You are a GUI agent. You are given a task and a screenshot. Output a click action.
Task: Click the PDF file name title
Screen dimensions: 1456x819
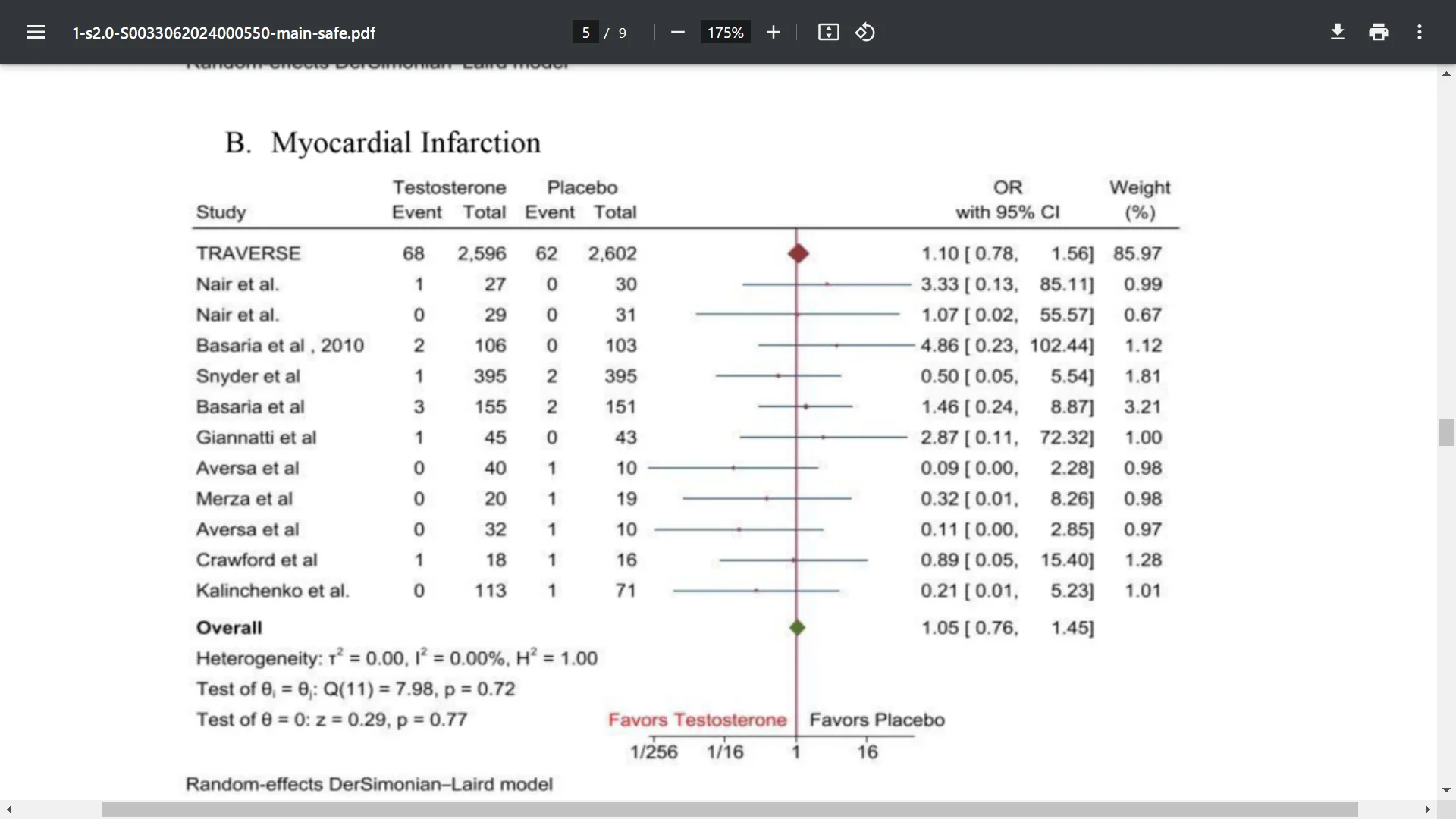pos(224,33)
